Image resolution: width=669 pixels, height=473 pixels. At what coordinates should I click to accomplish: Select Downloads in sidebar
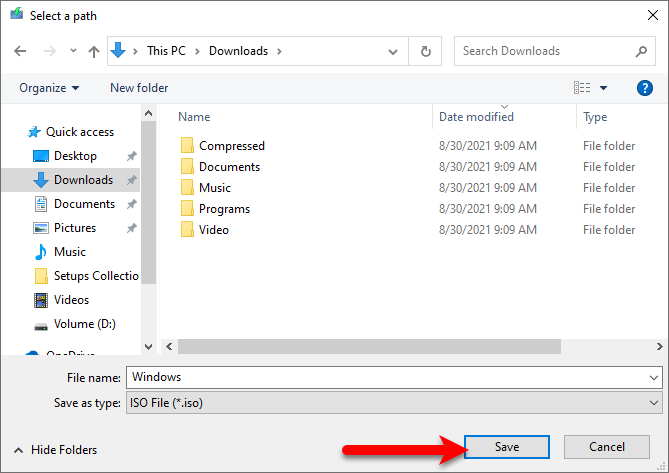83,180
